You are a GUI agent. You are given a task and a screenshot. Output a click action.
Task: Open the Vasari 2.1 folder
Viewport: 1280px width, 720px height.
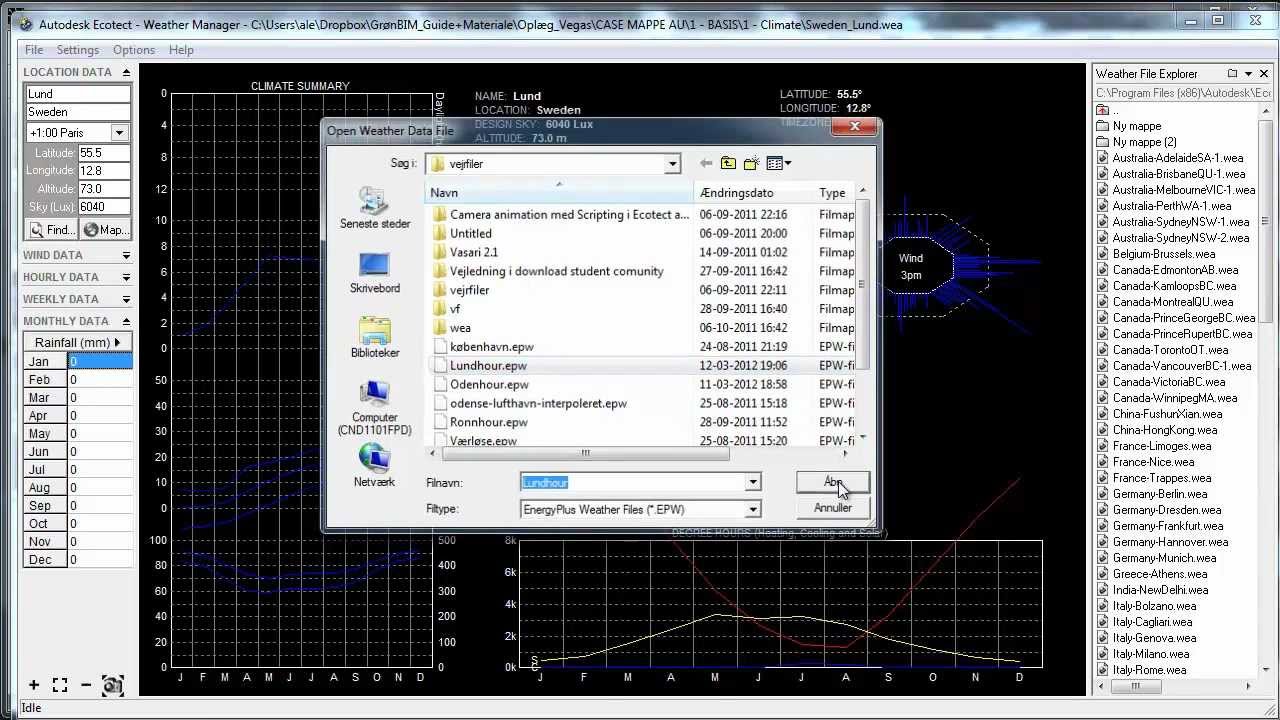pos(473,252)
